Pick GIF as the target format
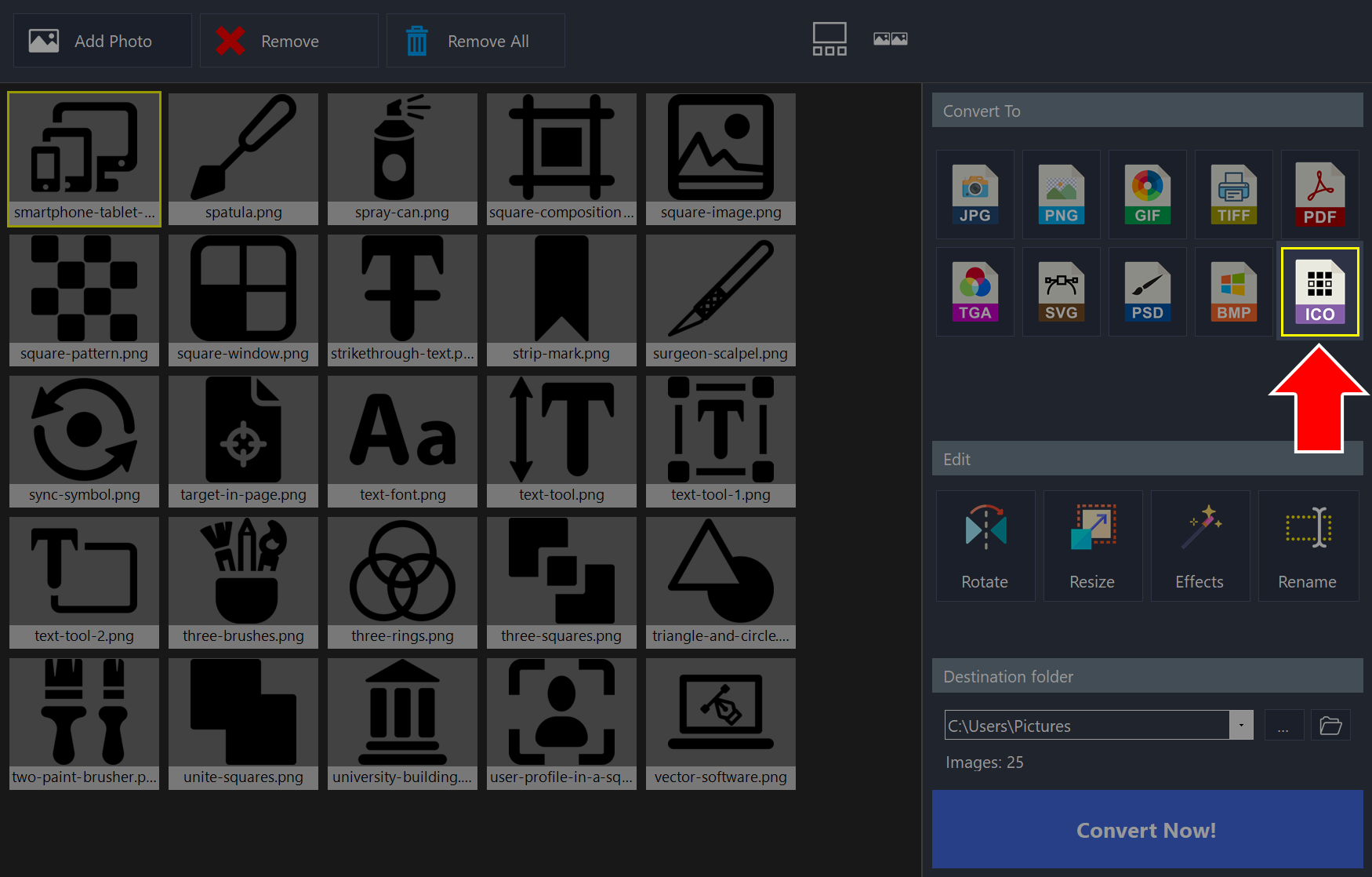Viewport: 1372px width, 877px height. (1147, 195)
